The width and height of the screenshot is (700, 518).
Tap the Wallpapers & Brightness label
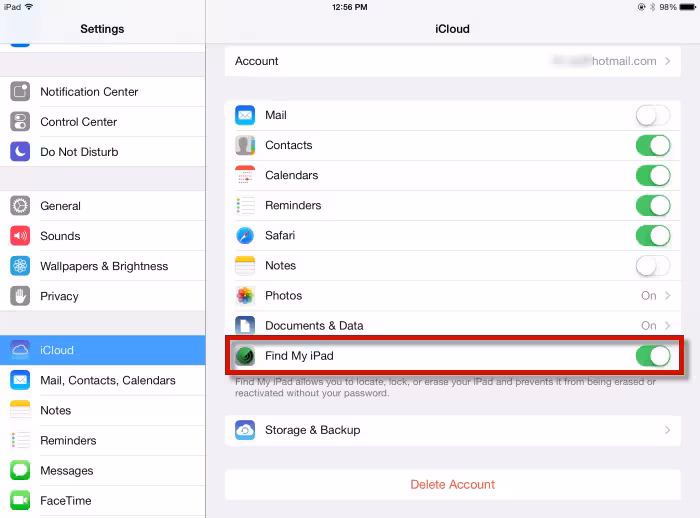[x=104, y=266]
